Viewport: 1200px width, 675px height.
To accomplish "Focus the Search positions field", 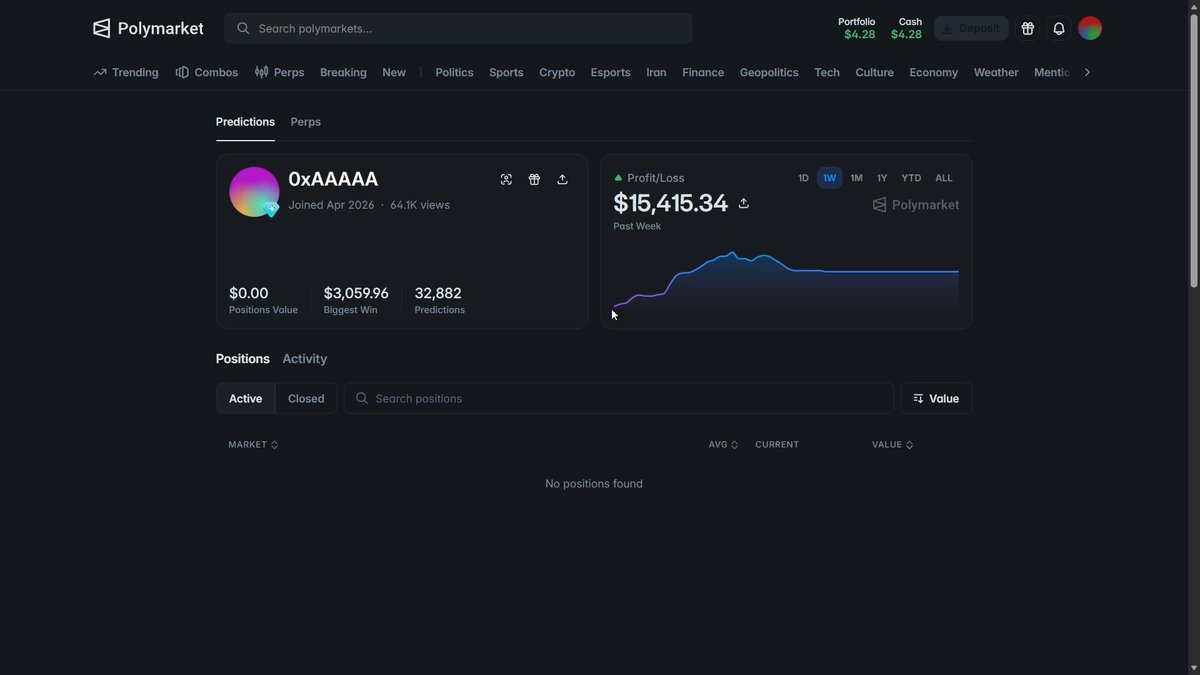I will 619,398.
